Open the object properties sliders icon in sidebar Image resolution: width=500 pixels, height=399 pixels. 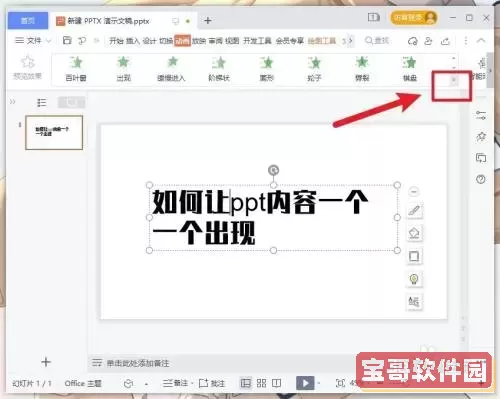(x=481, y=115)
